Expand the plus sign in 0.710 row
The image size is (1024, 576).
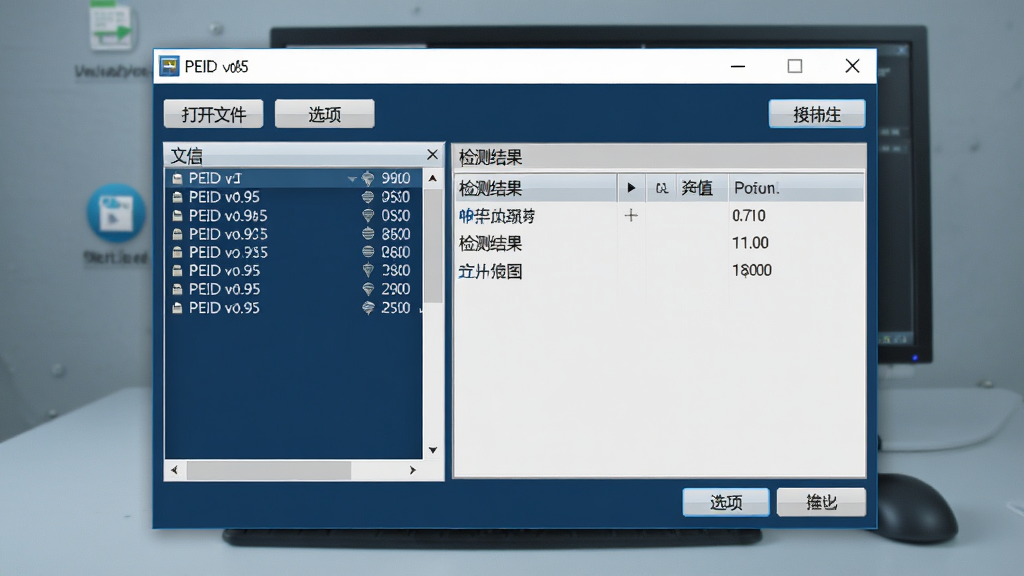click(x=631, y=216)
